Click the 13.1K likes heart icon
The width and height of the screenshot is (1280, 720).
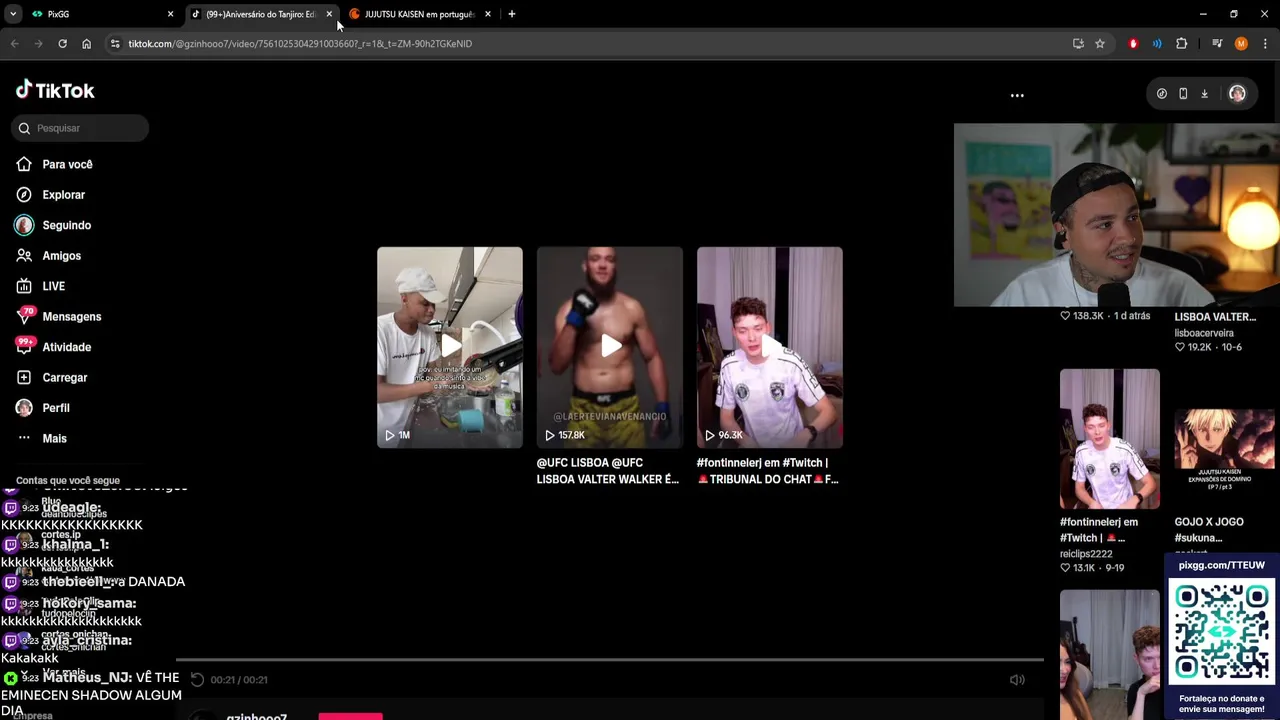coord(1065,568)
